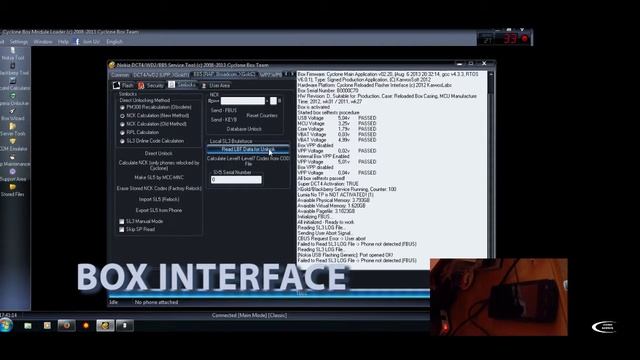Click Export SL5 from Phone button

159,210
